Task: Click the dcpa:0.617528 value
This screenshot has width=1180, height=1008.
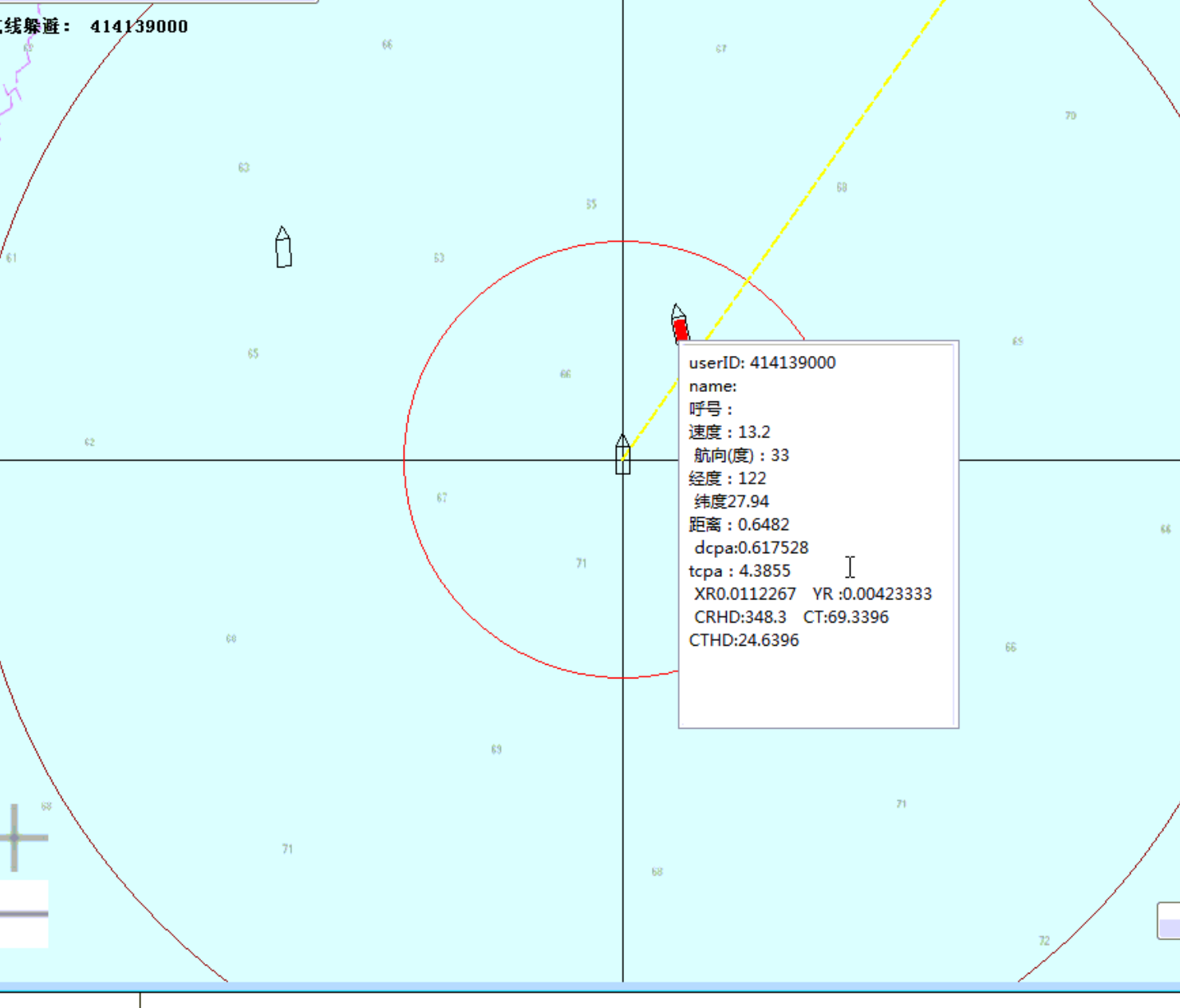Action: pos(751,548)
